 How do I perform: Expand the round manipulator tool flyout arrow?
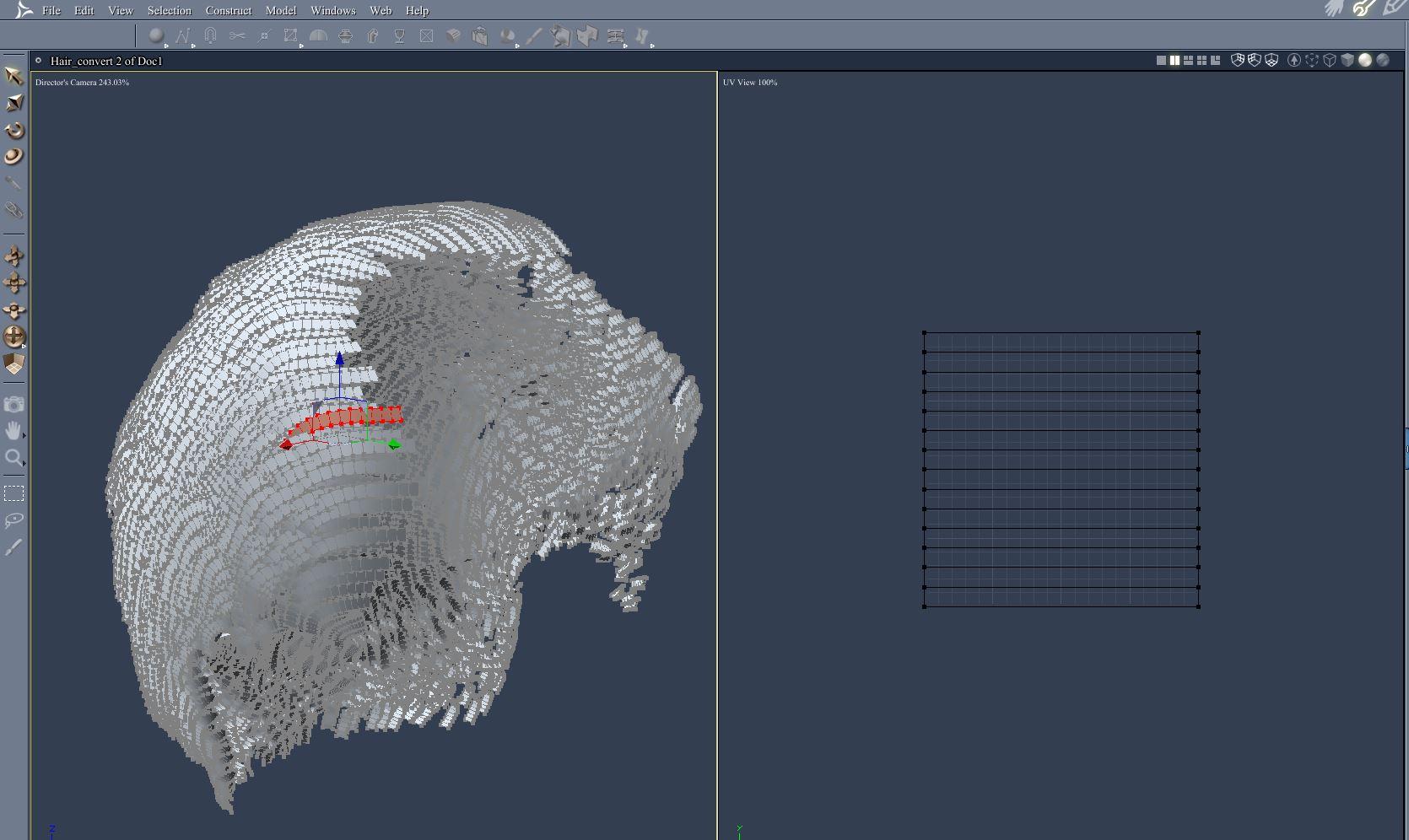24,347
